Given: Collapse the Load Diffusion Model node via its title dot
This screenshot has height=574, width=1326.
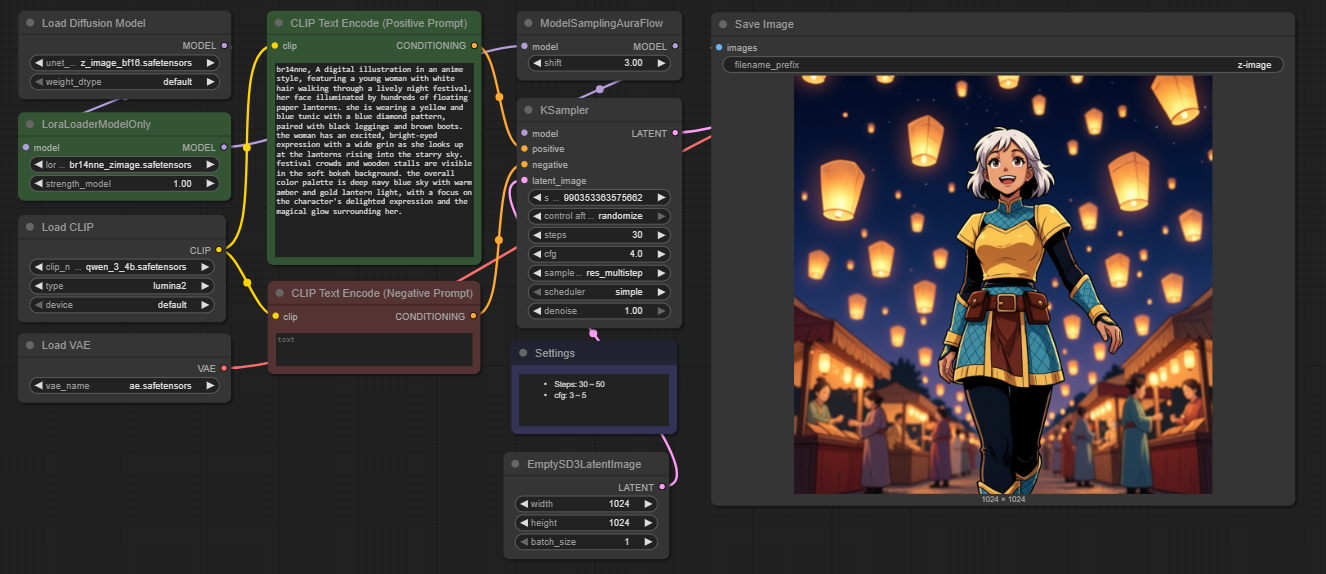Looking at the screenshot, I should (30, 23).
